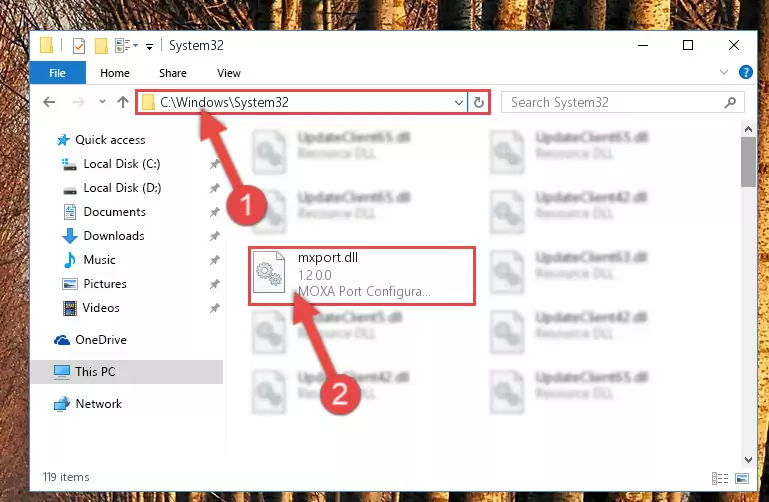The height and width of the screenshot is (502, 769).
Task: Maximize the System32 window
Action: click(688, 46)
